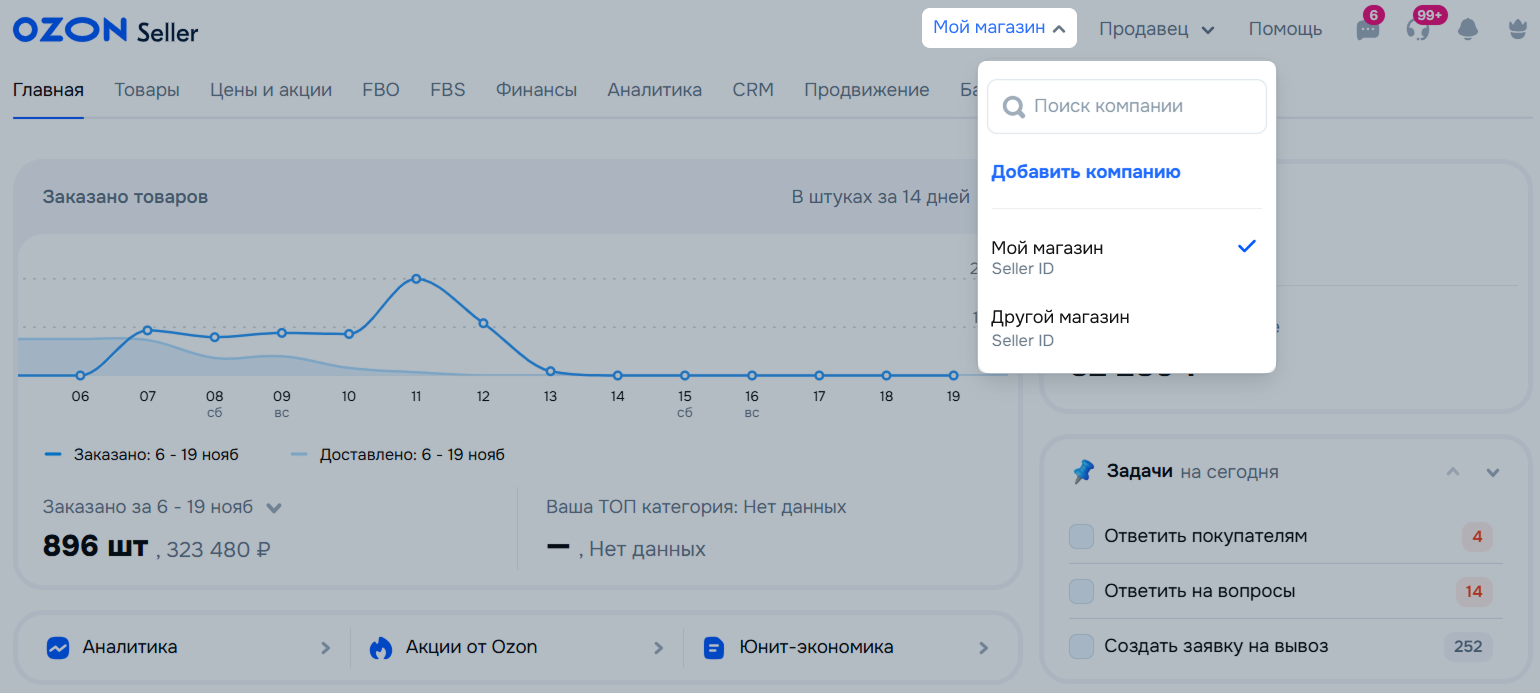Click the flame icon for Акции от Ozon
This screenshot has height=694, width=1540.
380,648
